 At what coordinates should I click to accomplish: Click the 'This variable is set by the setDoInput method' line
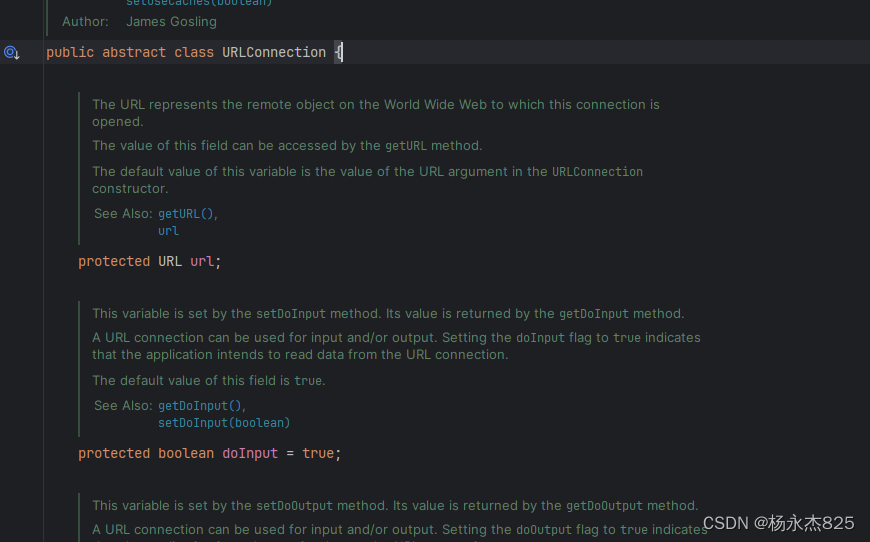[388, 313]
